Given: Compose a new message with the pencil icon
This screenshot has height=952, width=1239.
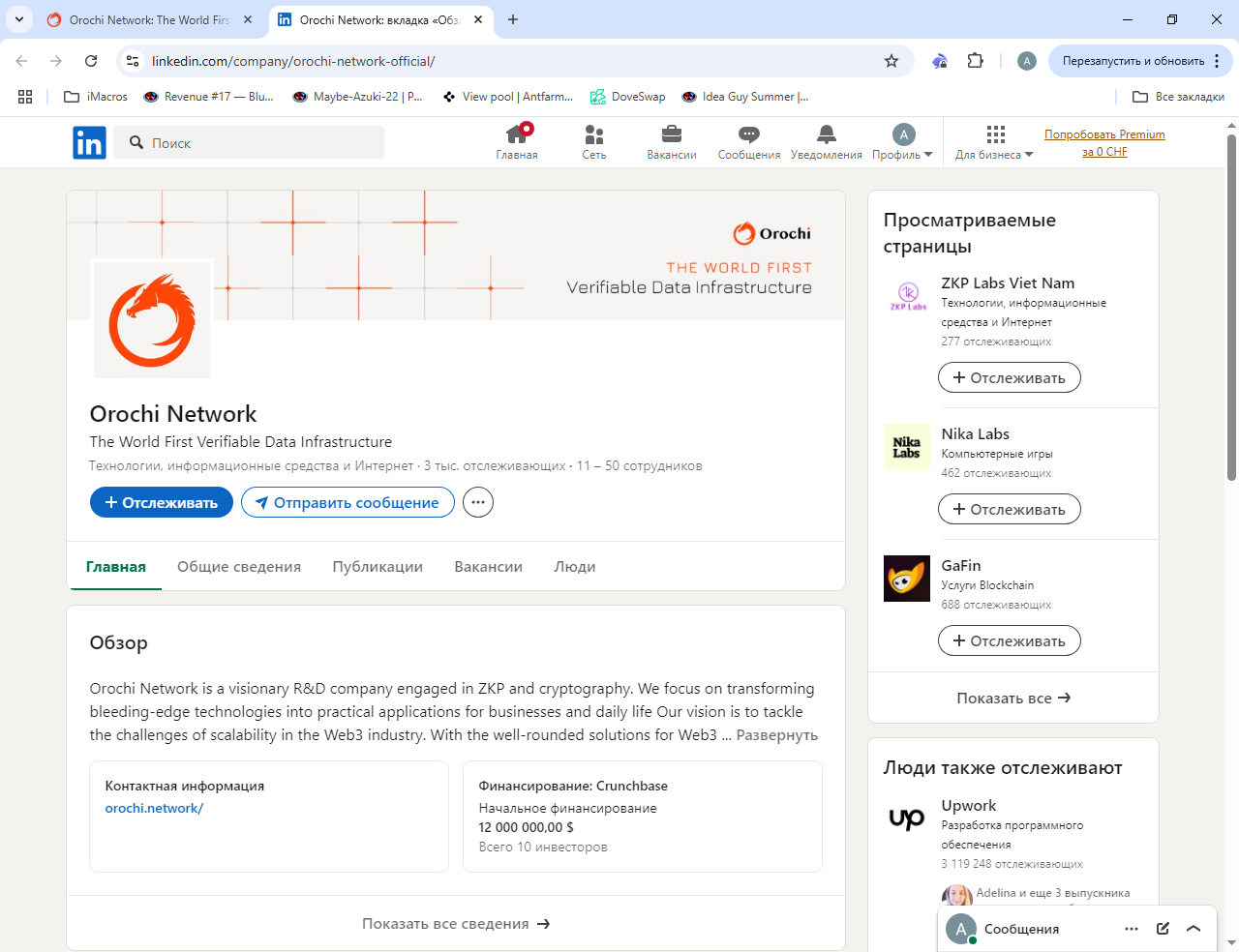Looking at the screenshot, I should pos(1163,929).
